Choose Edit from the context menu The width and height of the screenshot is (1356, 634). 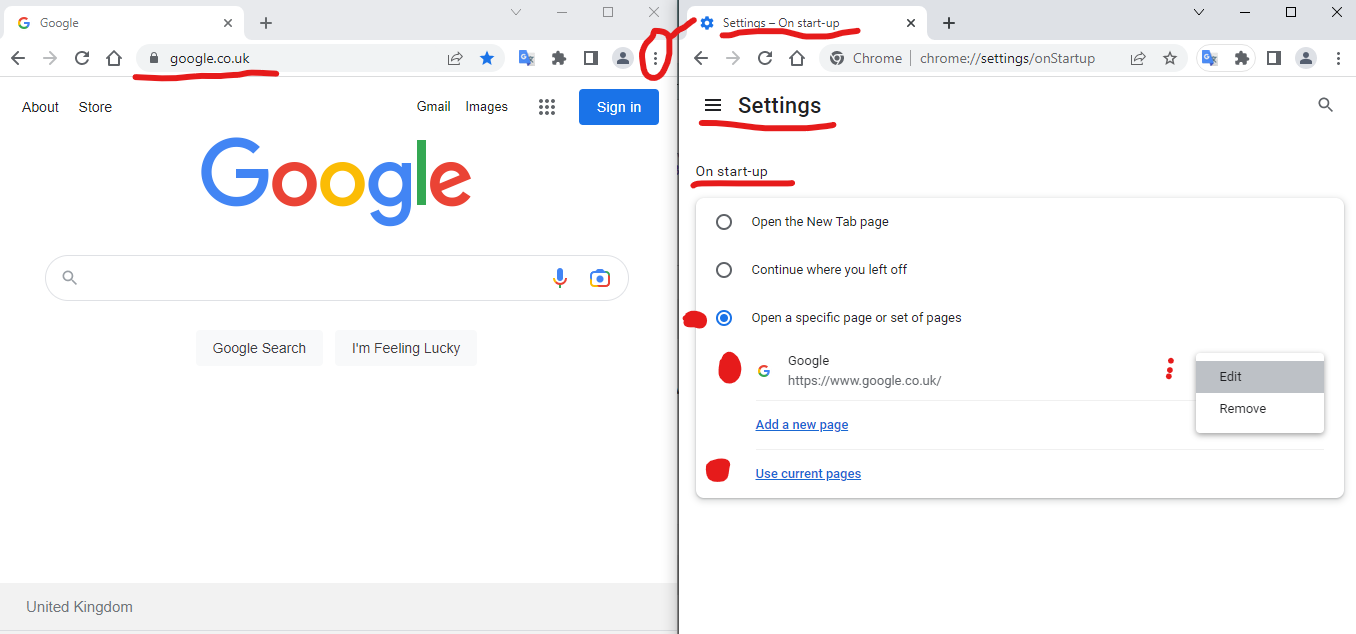(1260, 377)
